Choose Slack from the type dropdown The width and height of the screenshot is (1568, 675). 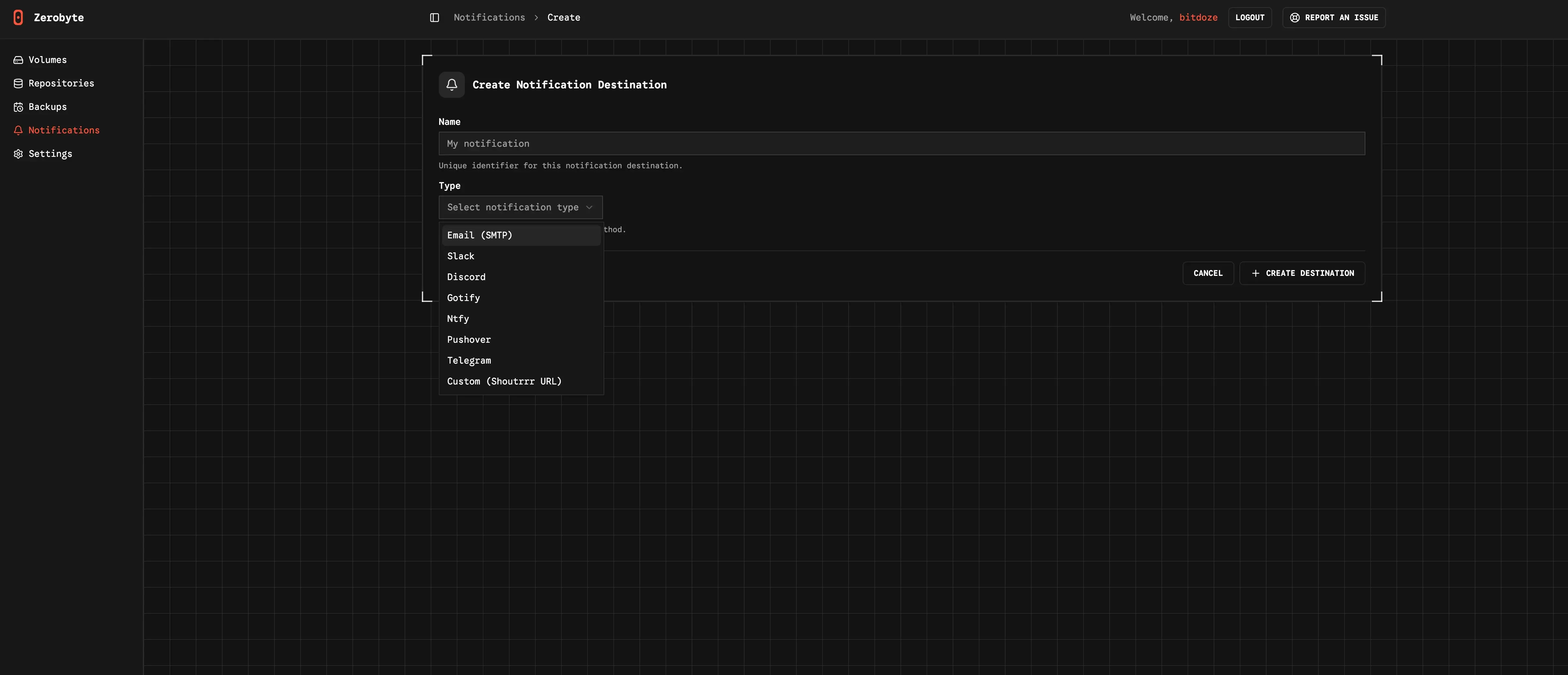[460, 256]
